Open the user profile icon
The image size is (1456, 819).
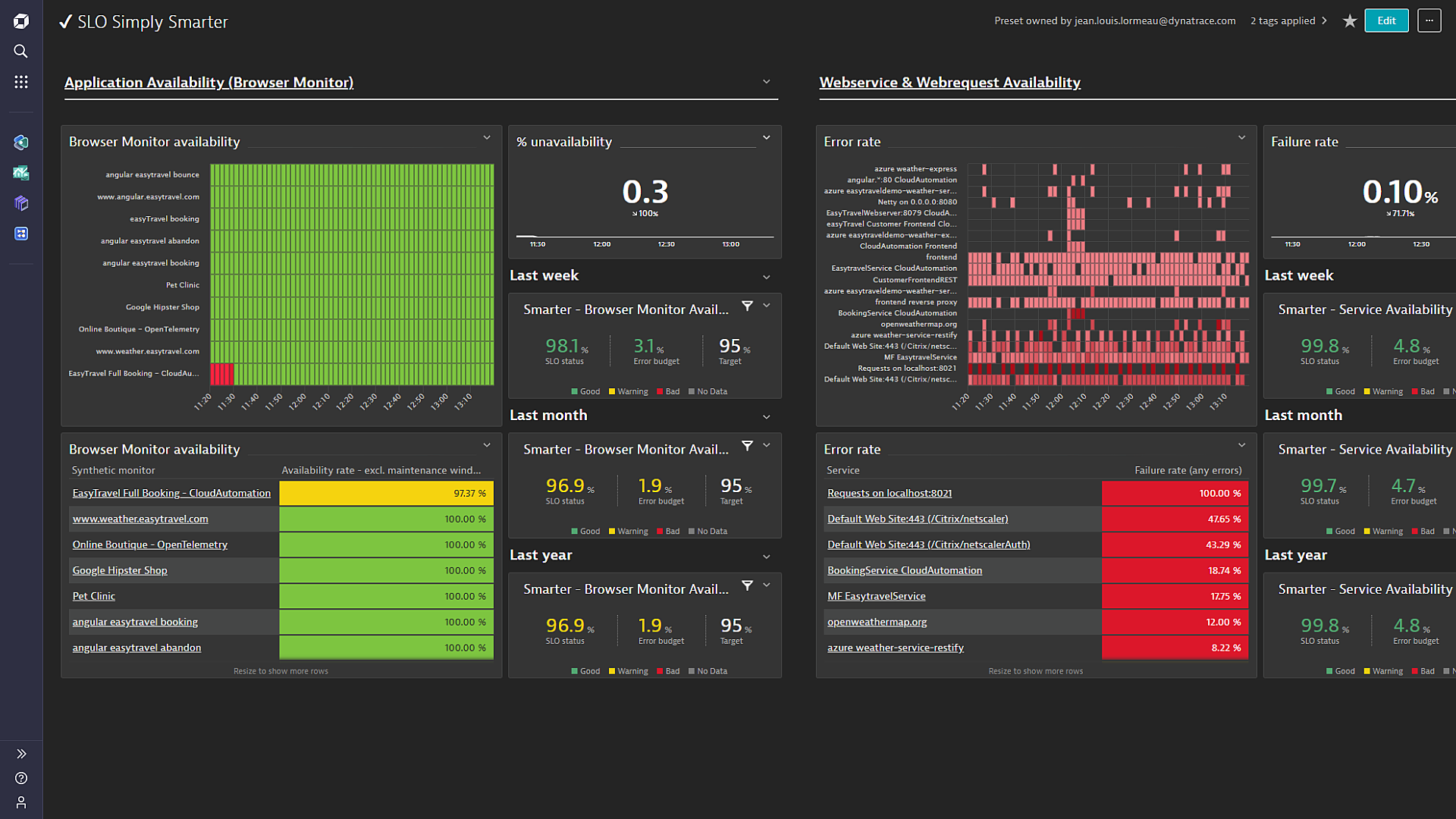click(x=21, y=802)
